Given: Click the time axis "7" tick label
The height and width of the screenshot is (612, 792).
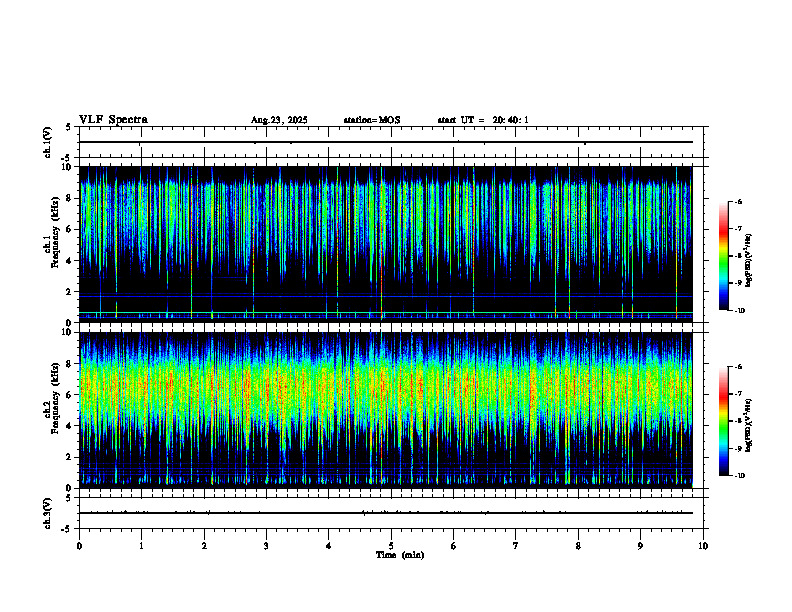Looking at the screenshot, I should [x=516, y=546].
